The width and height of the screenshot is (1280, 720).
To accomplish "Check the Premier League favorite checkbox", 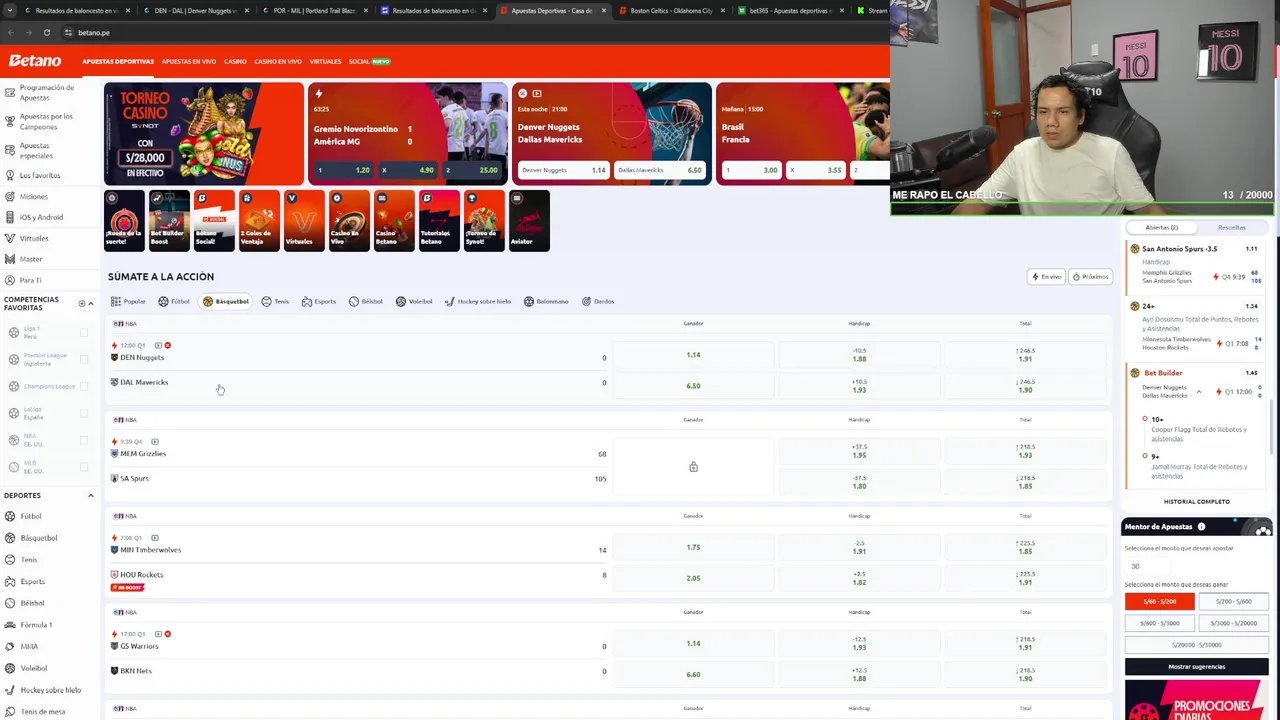I will coord(84,359).
